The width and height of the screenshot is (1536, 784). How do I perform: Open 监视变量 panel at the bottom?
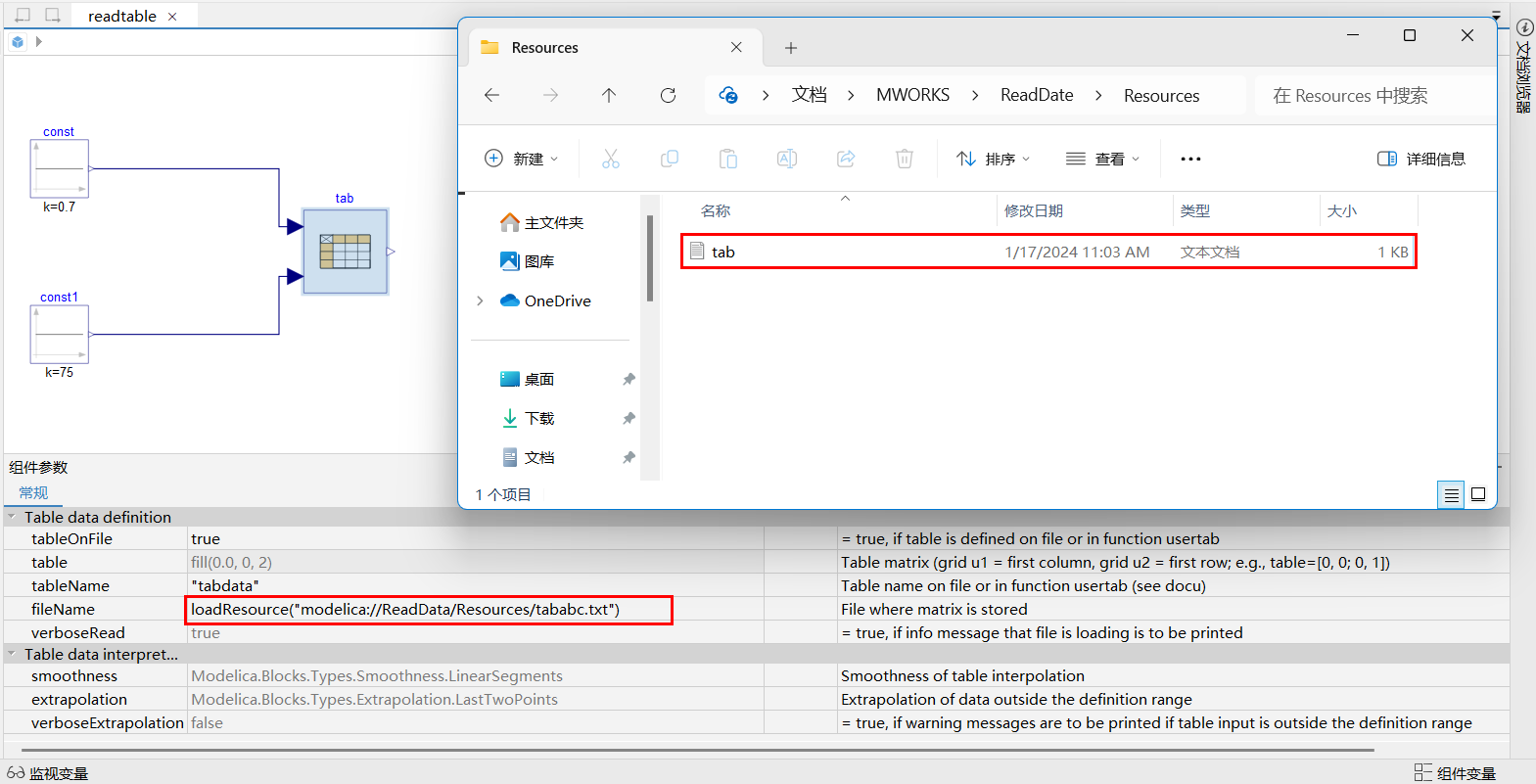[49, 773]
